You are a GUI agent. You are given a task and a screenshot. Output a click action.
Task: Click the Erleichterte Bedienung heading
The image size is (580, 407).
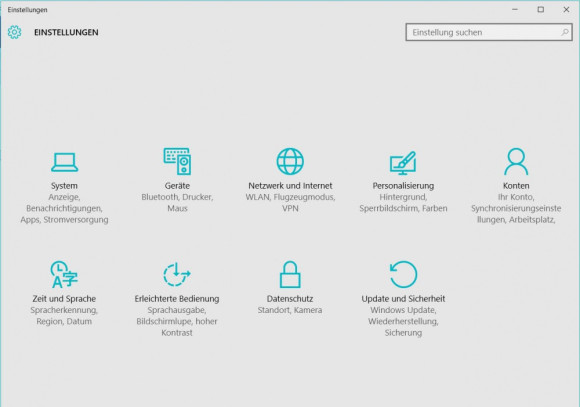(177, 299)
